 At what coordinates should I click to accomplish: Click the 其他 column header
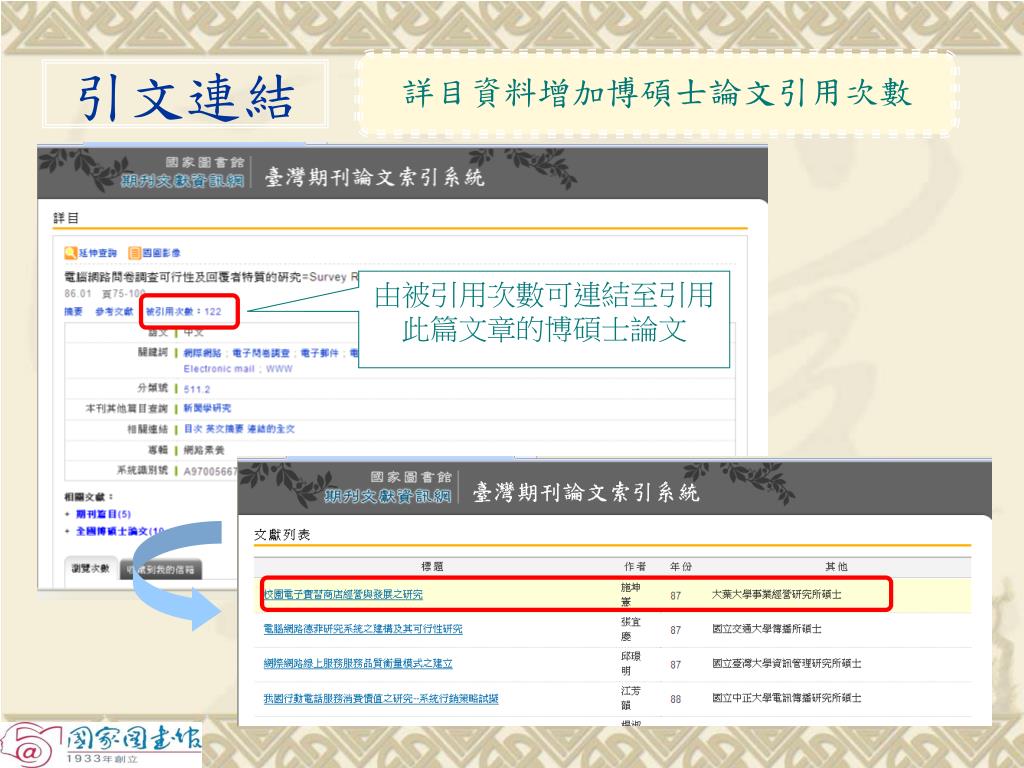(x=836, y=566)
